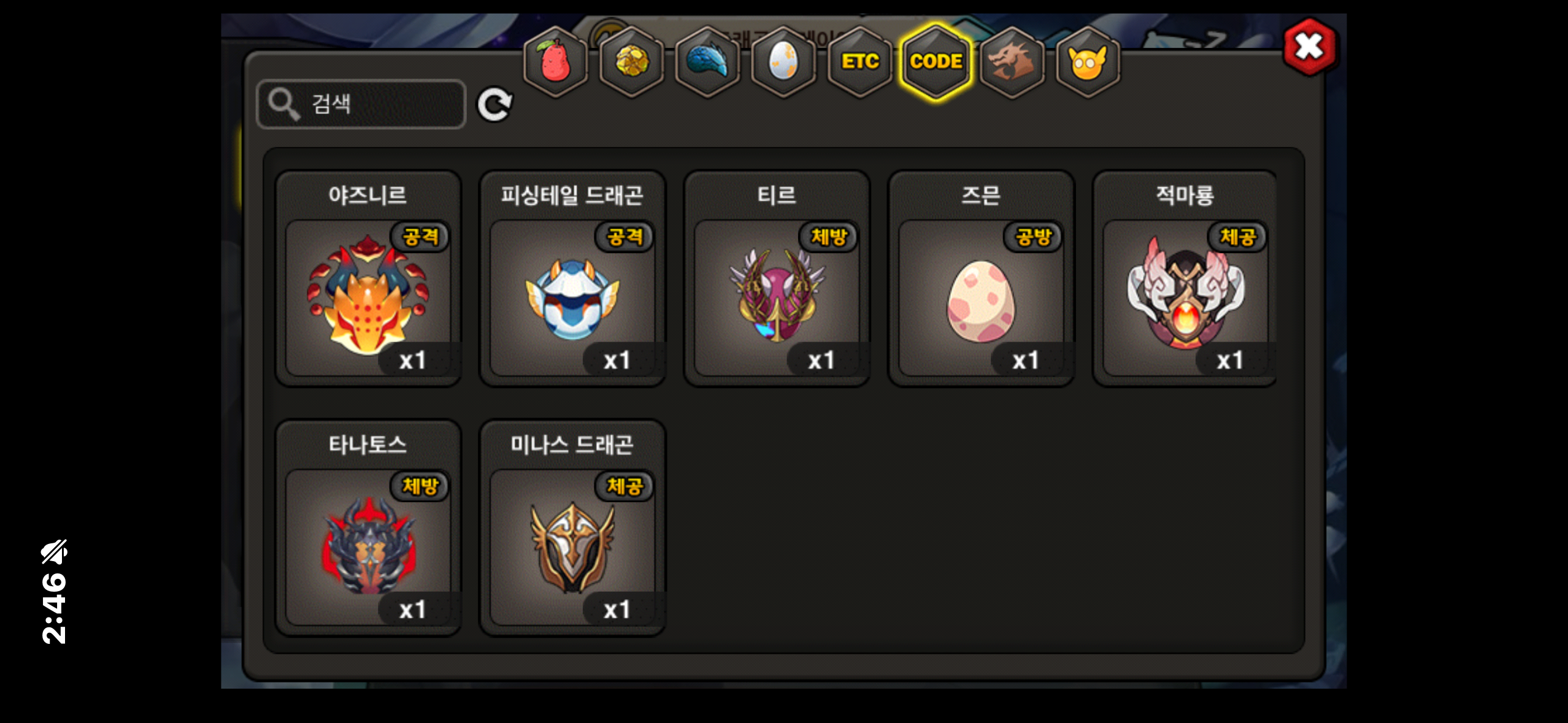
Task: Select the CODE tab
Action: tap(936, 62)
